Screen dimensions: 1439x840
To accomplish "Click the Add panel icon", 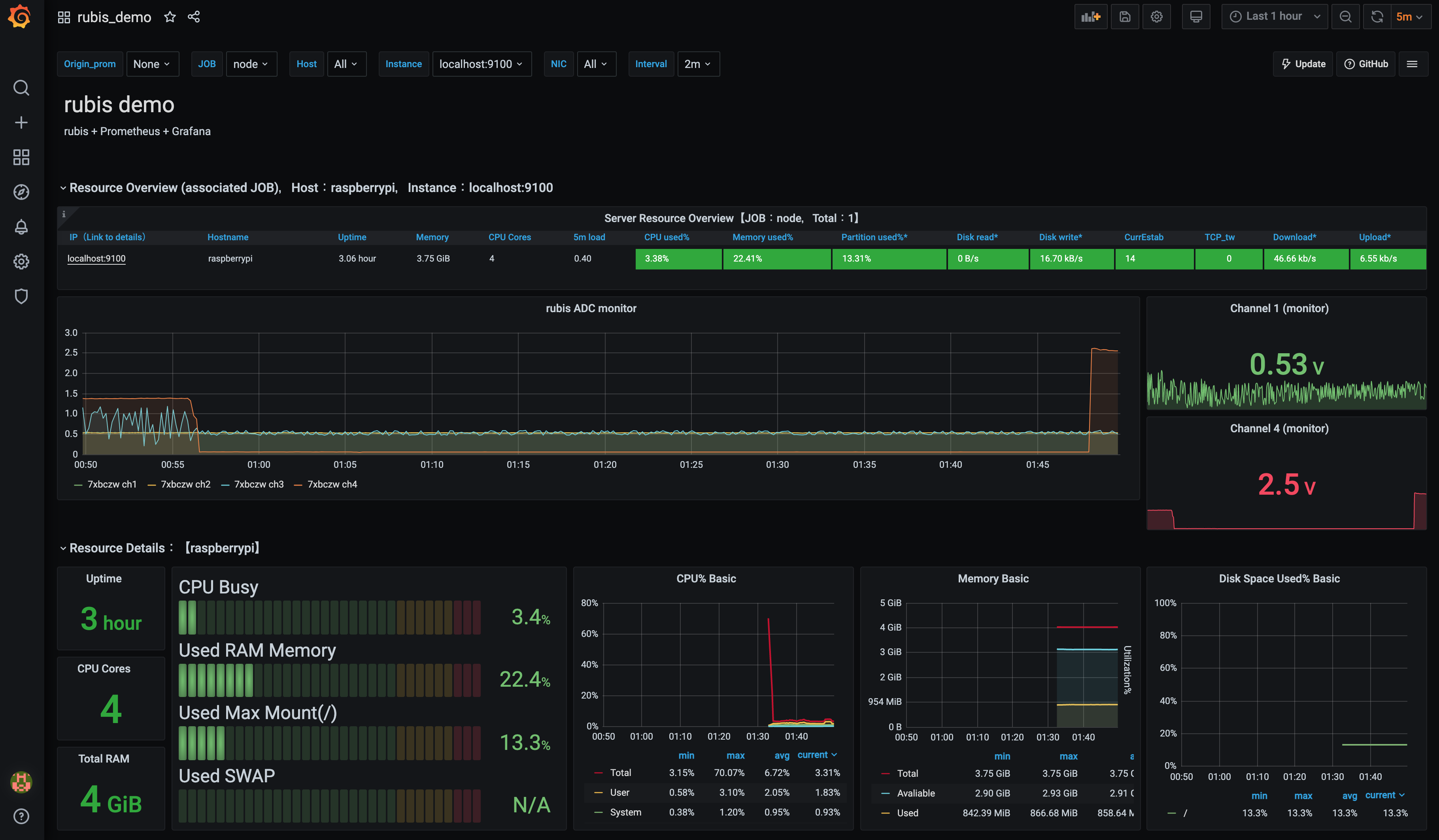I will 1091,17.
